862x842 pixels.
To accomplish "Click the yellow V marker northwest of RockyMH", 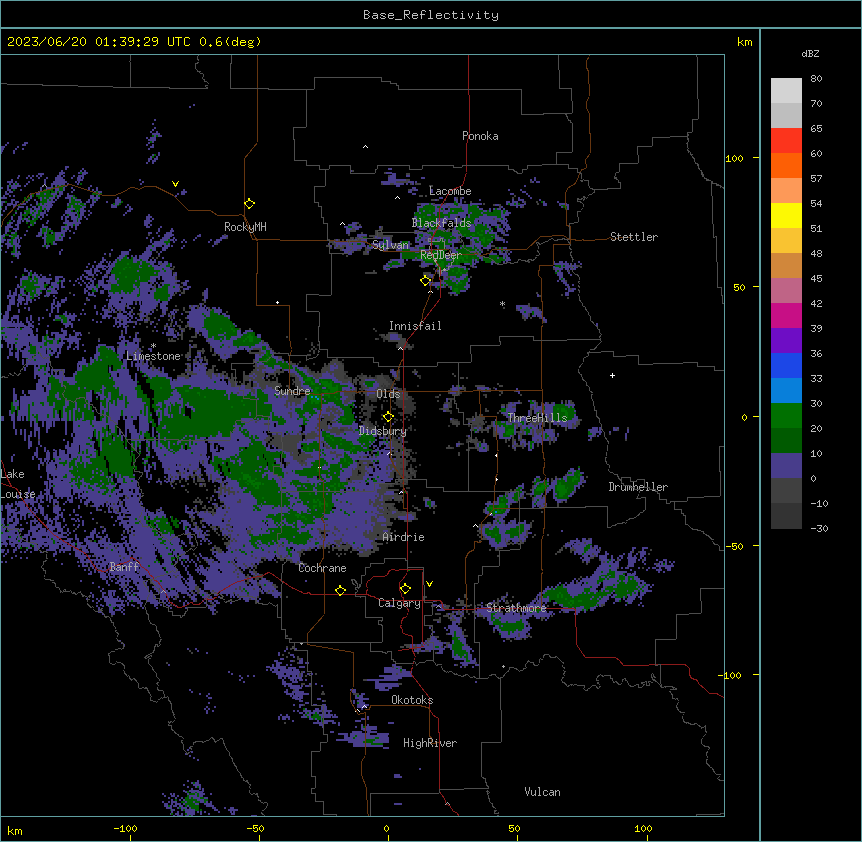I will (175, 184).
